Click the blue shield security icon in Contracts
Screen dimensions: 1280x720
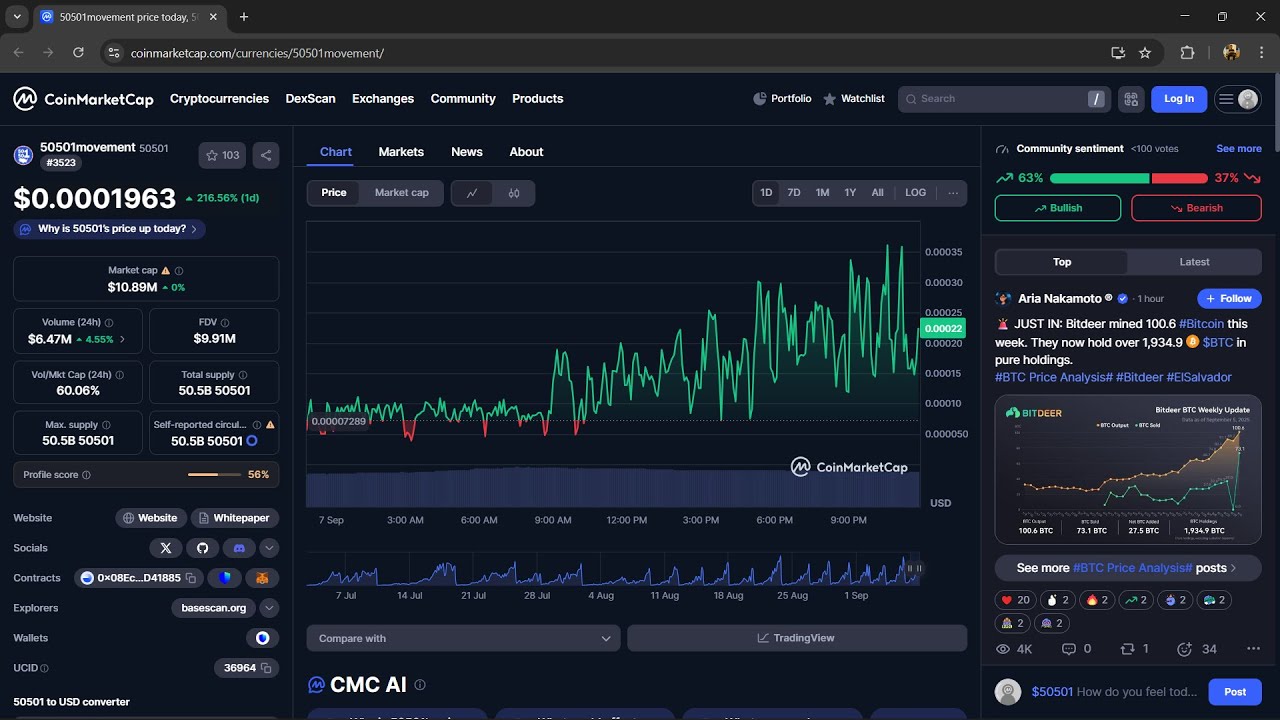pyautogui.click(x=225, y=578)
